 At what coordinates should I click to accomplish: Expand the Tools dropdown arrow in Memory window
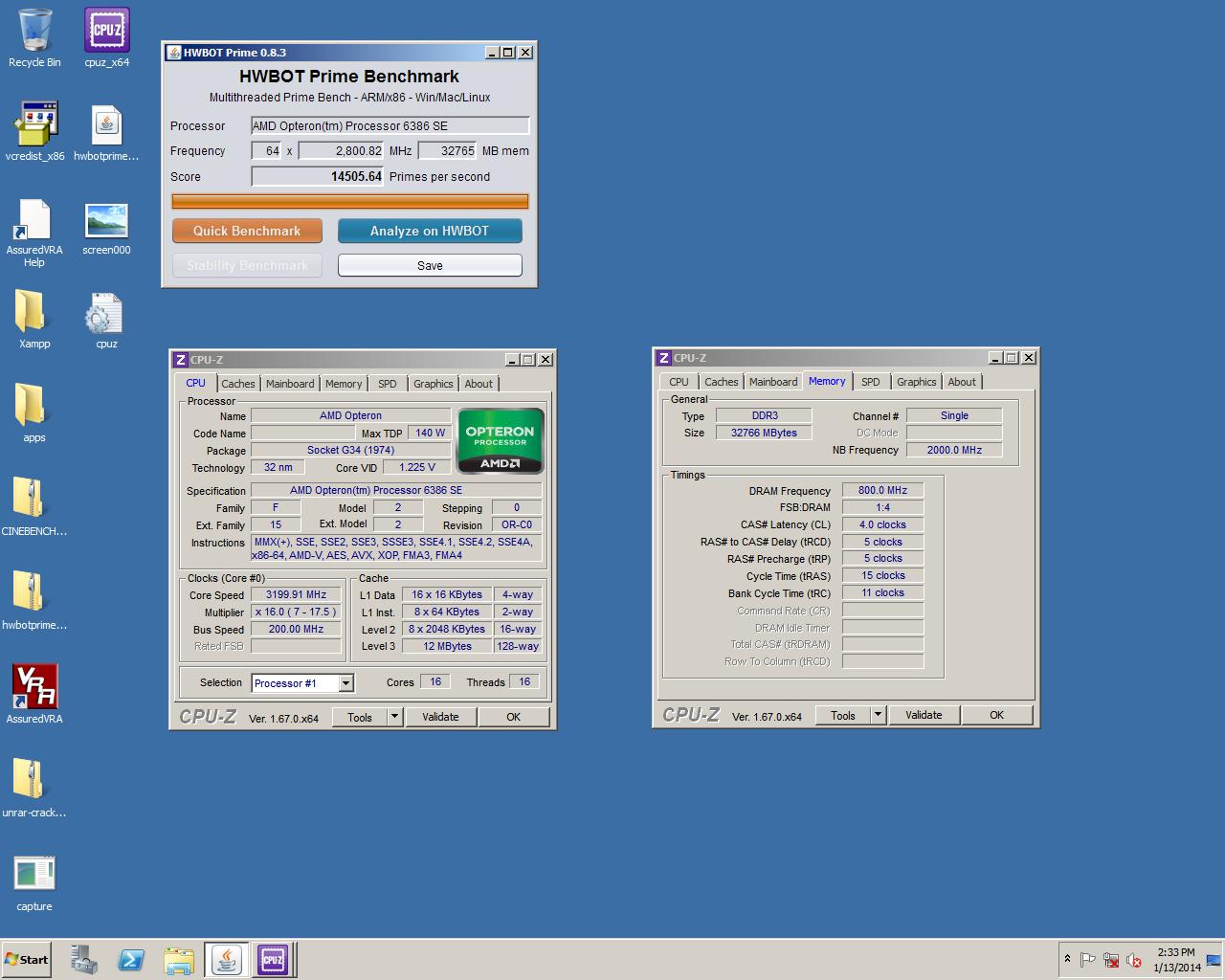(x=878, y=715)
